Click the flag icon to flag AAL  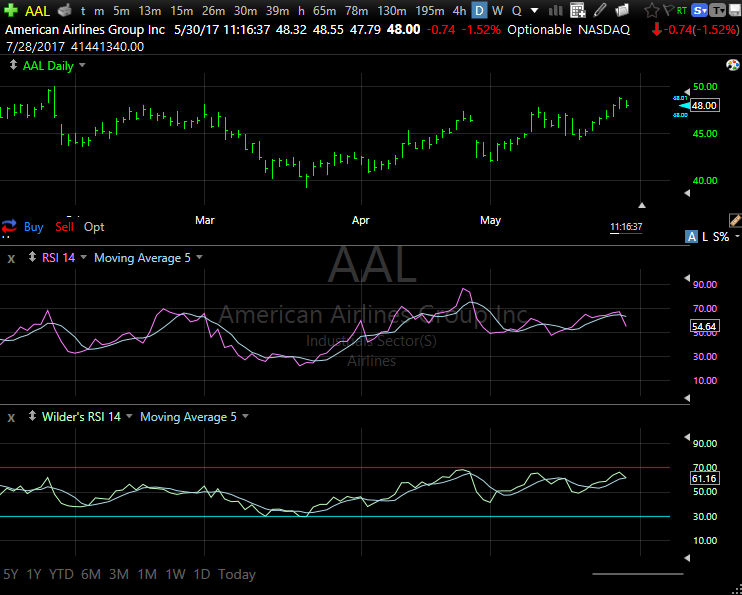point(668,9)
